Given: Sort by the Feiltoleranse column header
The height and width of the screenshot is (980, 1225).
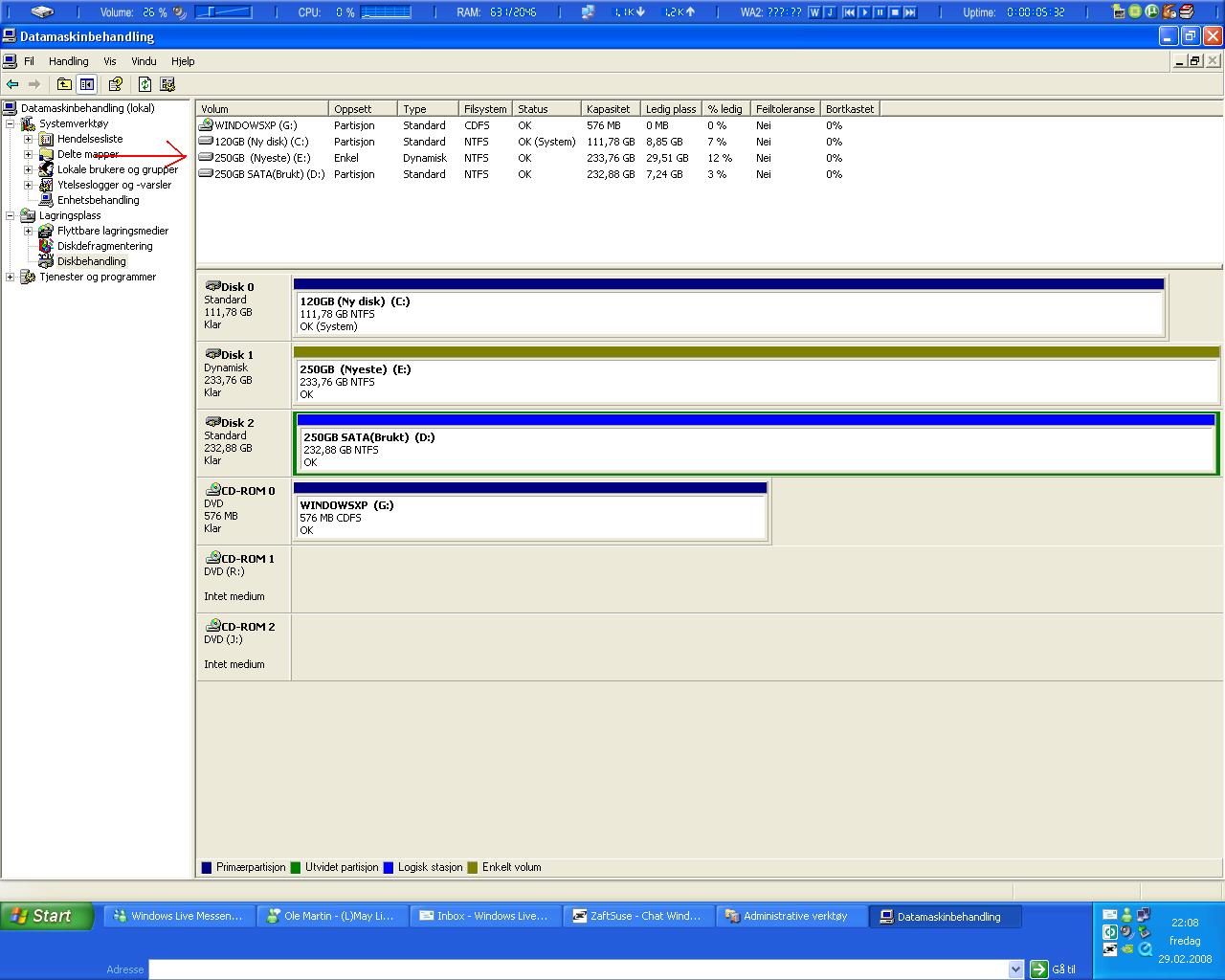Looking at the screenshot, I should [x=786, y=109].
